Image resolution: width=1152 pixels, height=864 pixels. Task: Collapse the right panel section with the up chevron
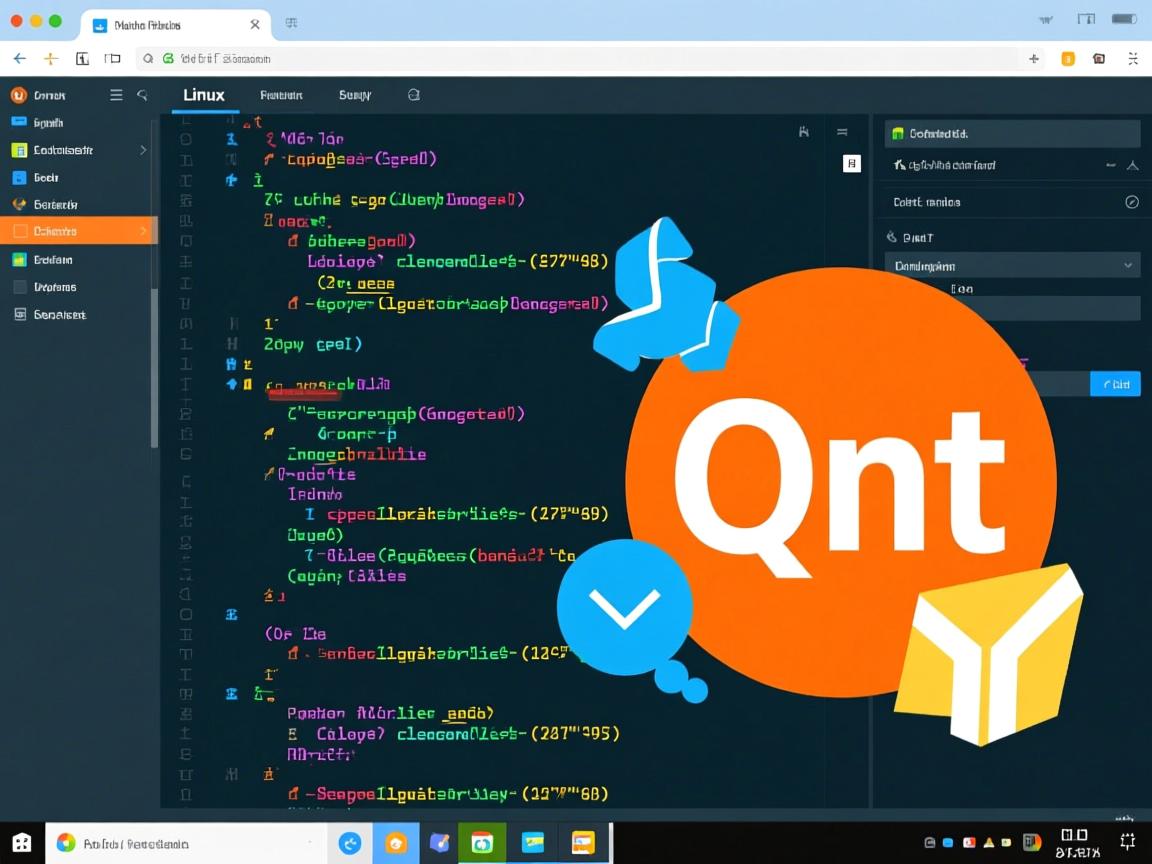[1133, 166]
